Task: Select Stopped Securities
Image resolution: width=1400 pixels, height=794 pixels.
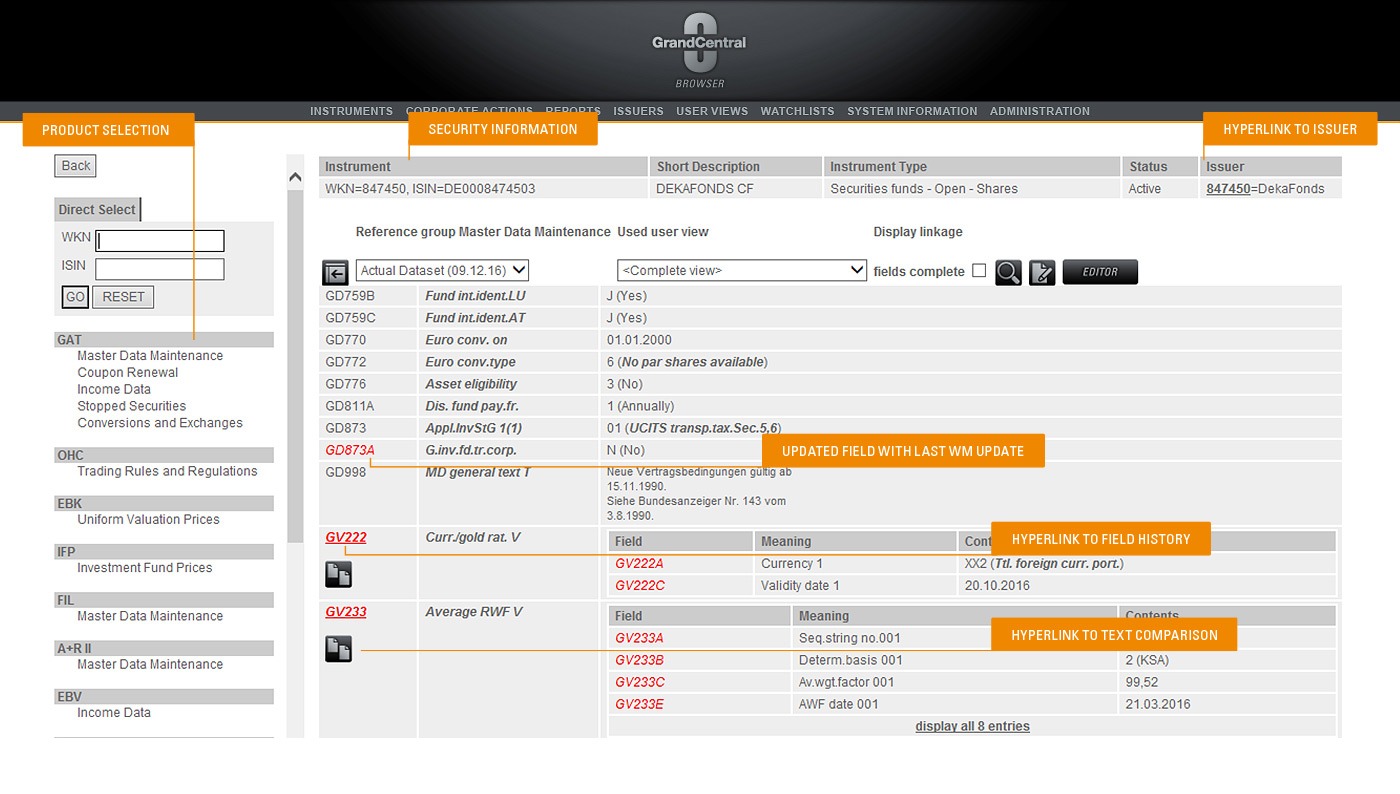Action: [132, 406]
